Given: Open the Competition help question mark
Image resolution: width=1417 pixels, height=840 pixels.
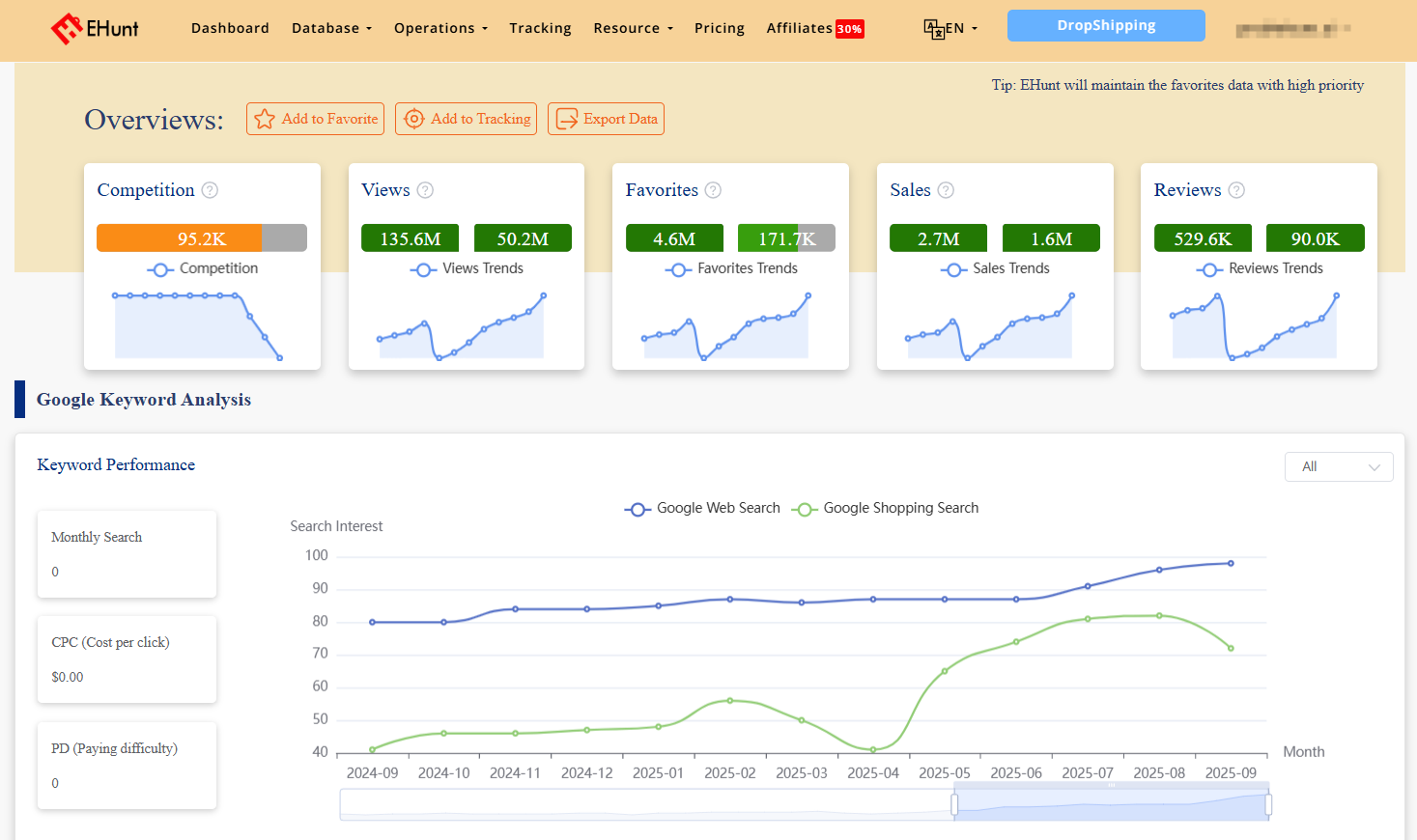Looking at the screenshot, I should click(211, 190).
